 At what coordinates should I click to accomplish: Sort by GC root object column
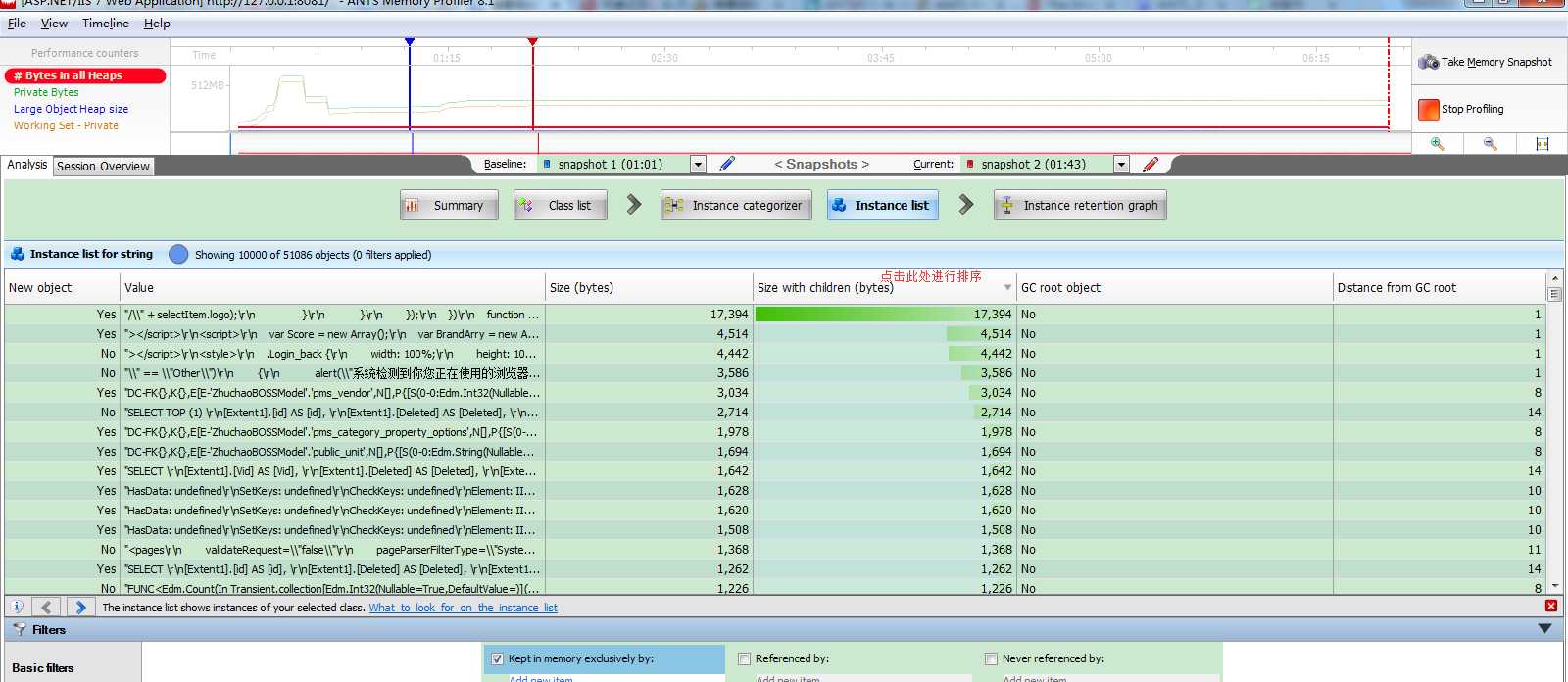click(1174, 287)
